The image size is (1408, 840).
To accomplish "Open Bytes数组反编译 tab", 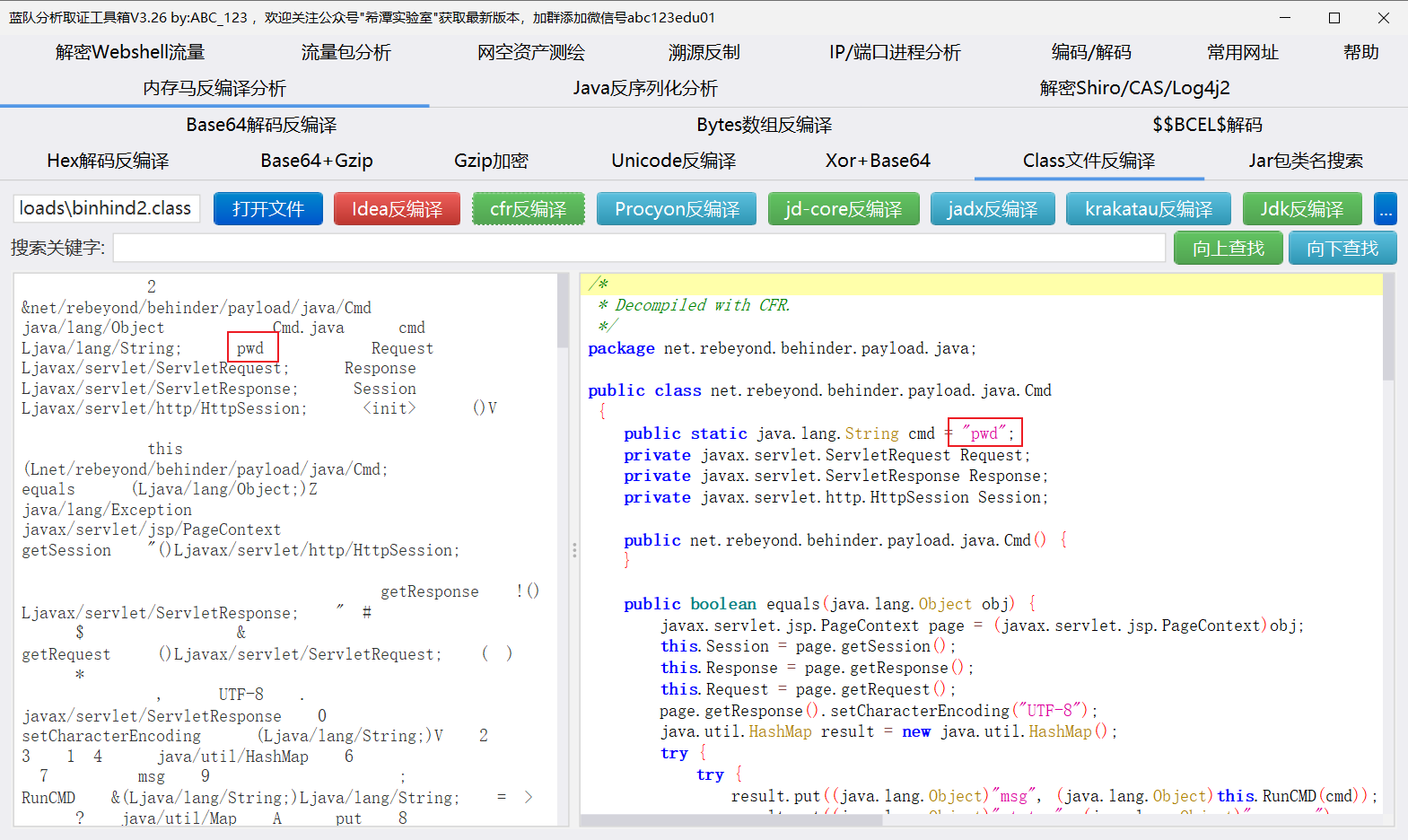I will pyautogui.click(x=765, y=125).
